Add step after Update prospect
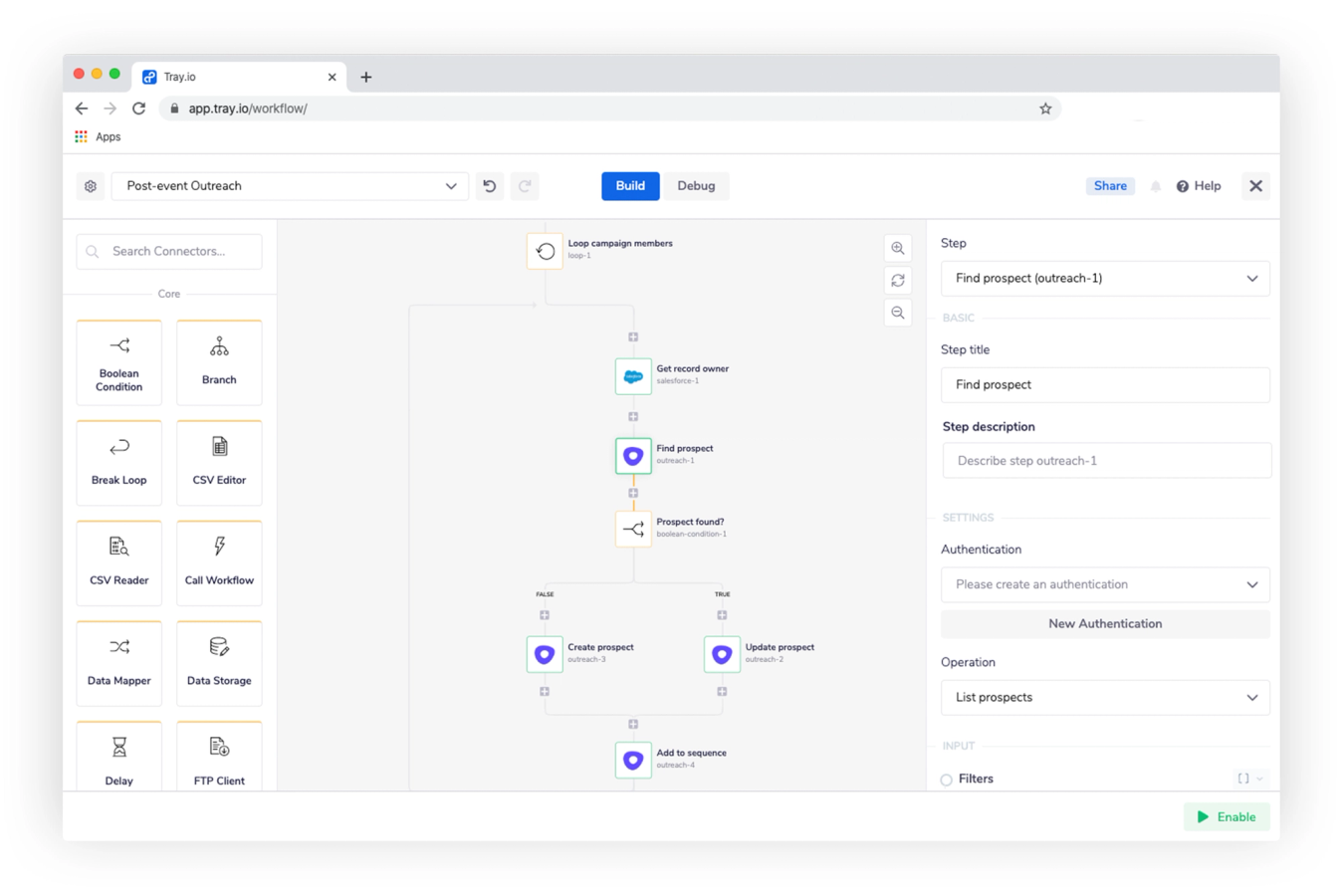 click(722, 691)
